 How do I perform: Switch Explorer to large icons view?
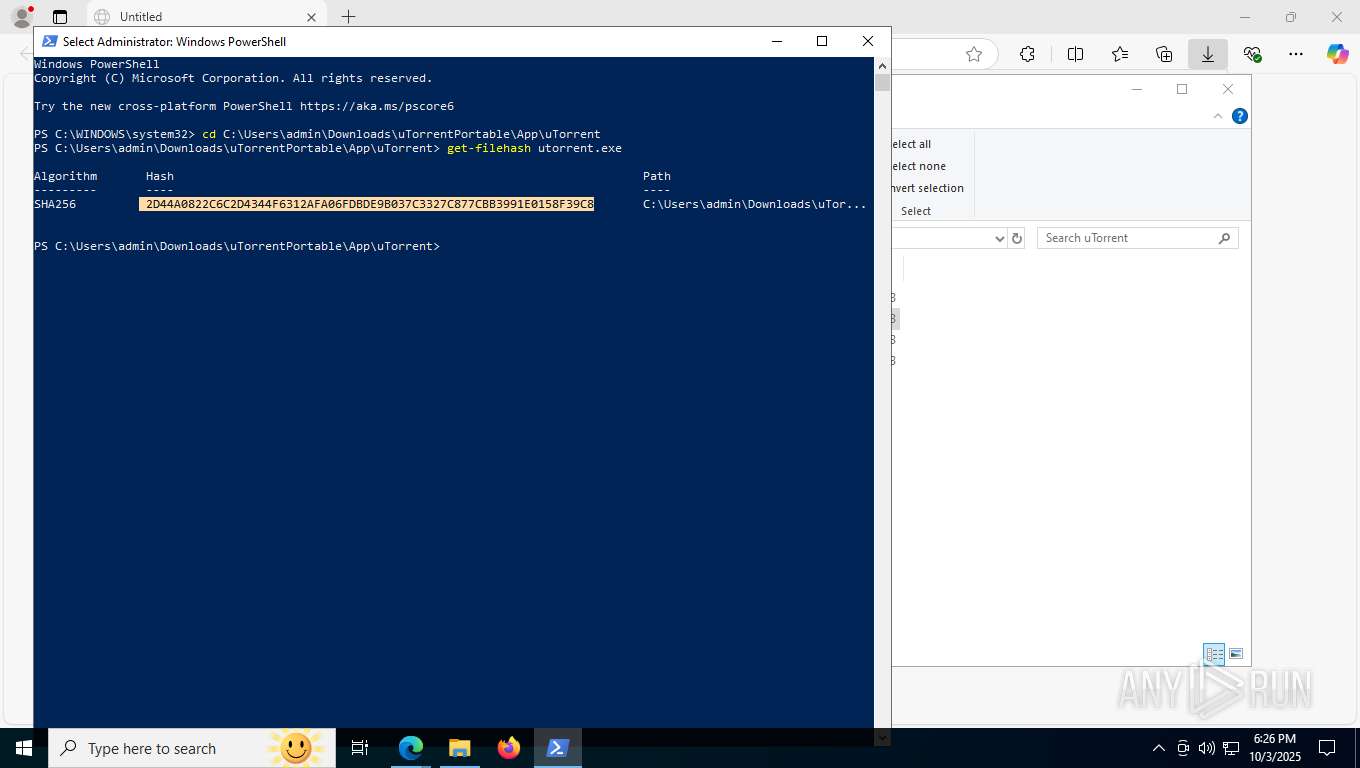pyautogui.click(x=1236, y=654)
